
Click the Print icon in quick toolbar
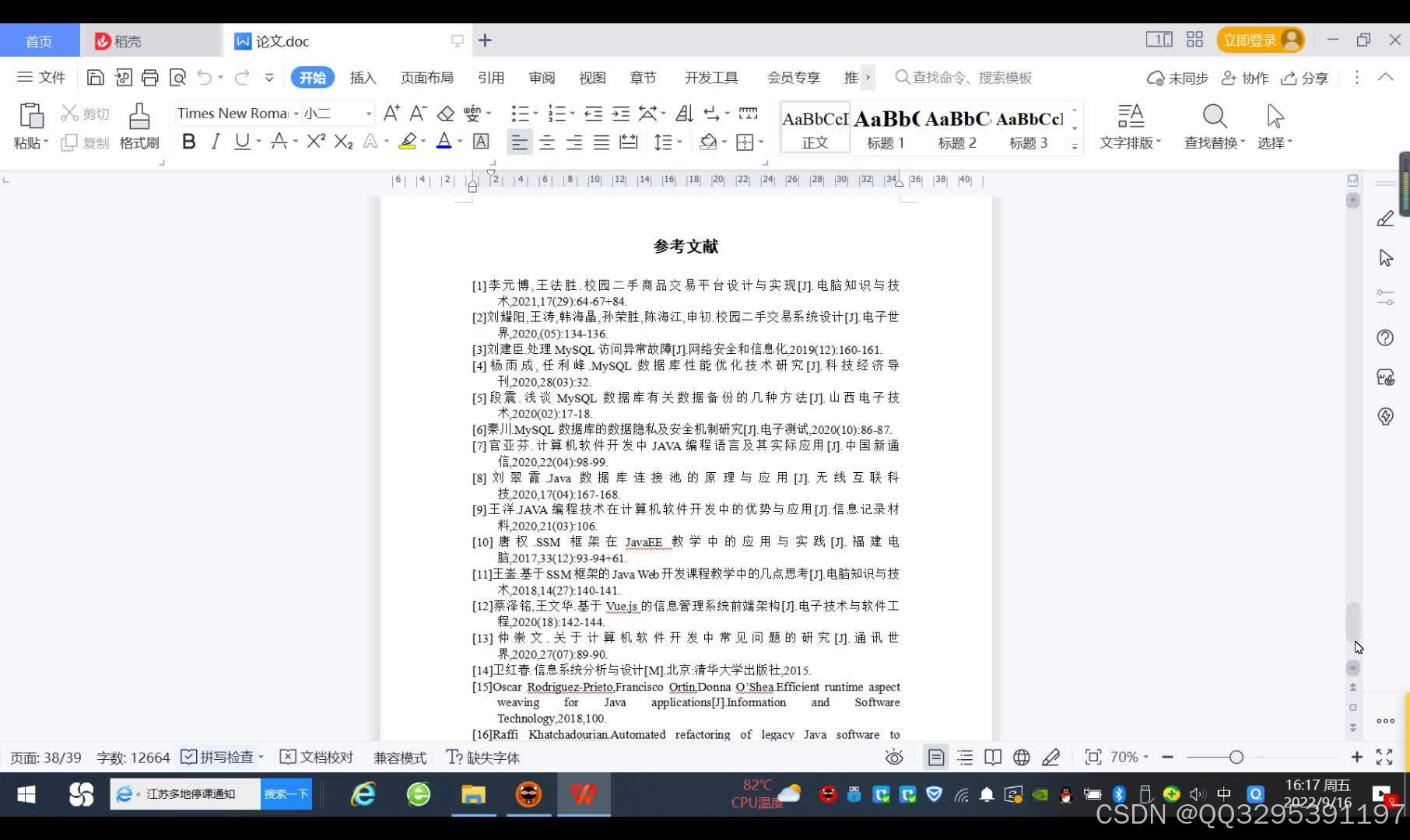pyautogui.click(x=150, y=77)
